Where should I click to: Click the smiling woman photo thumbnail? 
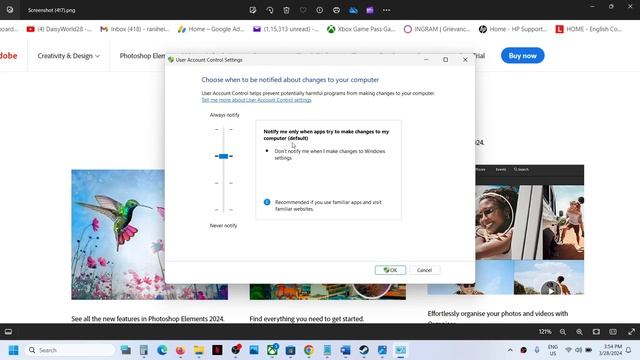coord(496,222)
